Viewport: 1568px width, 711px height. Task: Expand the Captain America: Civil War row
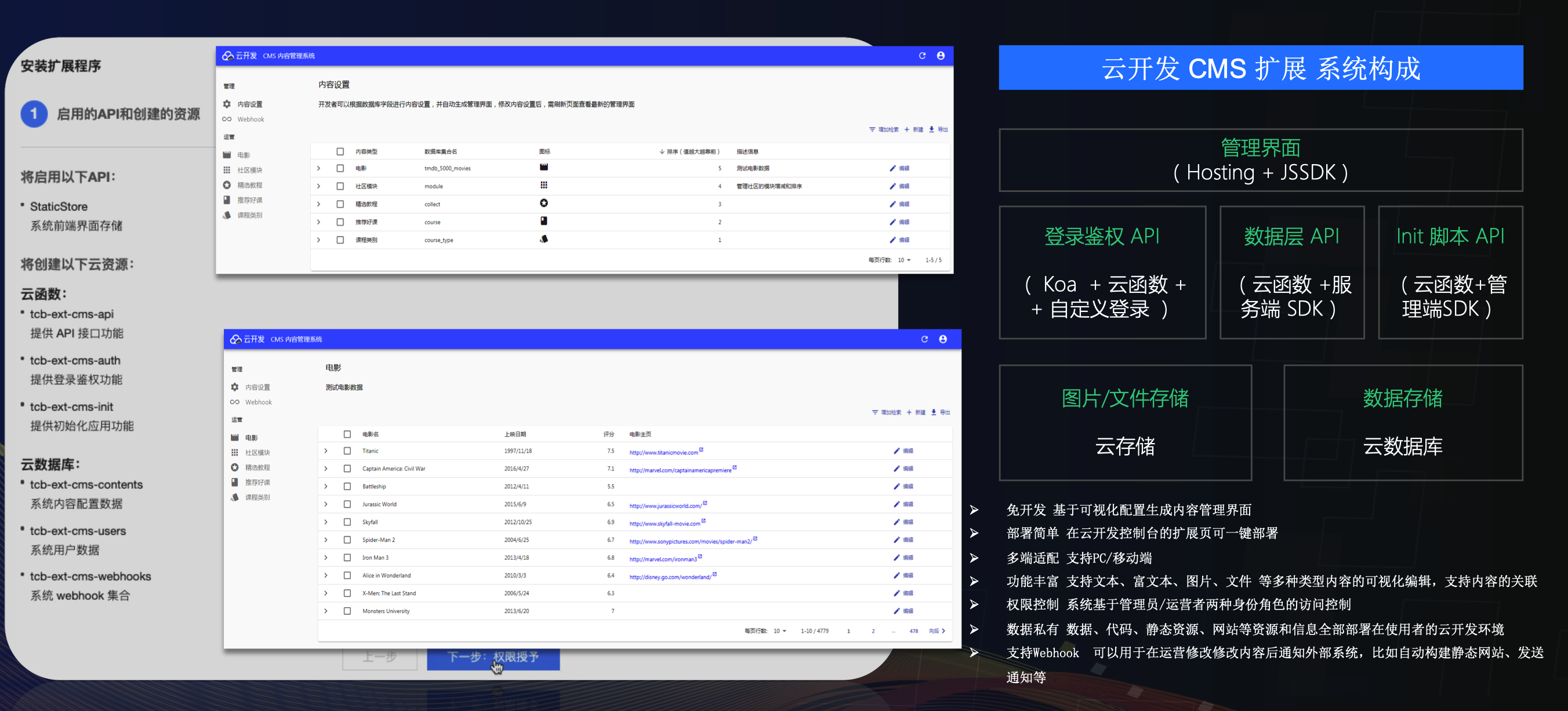click(326, 469)
